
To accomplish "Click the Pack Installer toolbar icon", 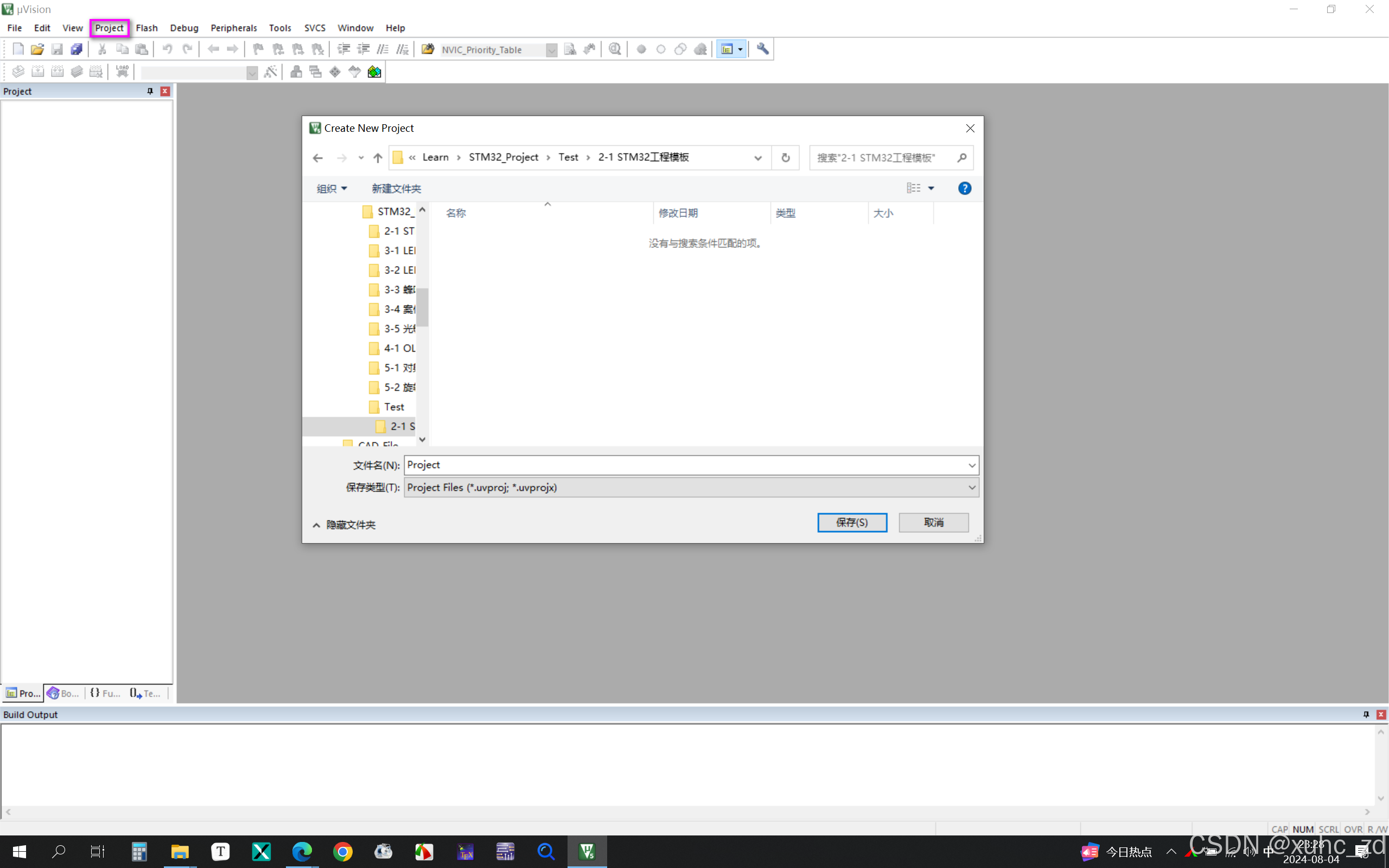I will pos(374,72).
